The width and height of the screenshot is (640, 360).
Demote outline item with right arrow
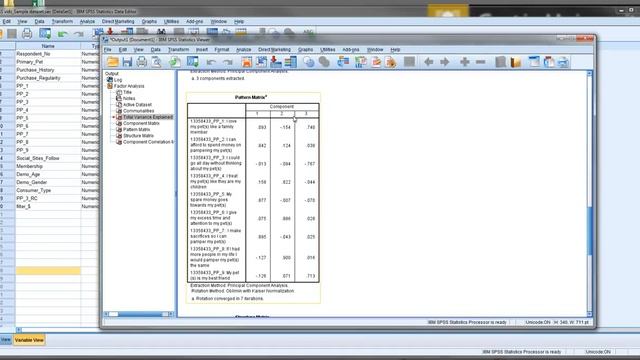point(445,62)
